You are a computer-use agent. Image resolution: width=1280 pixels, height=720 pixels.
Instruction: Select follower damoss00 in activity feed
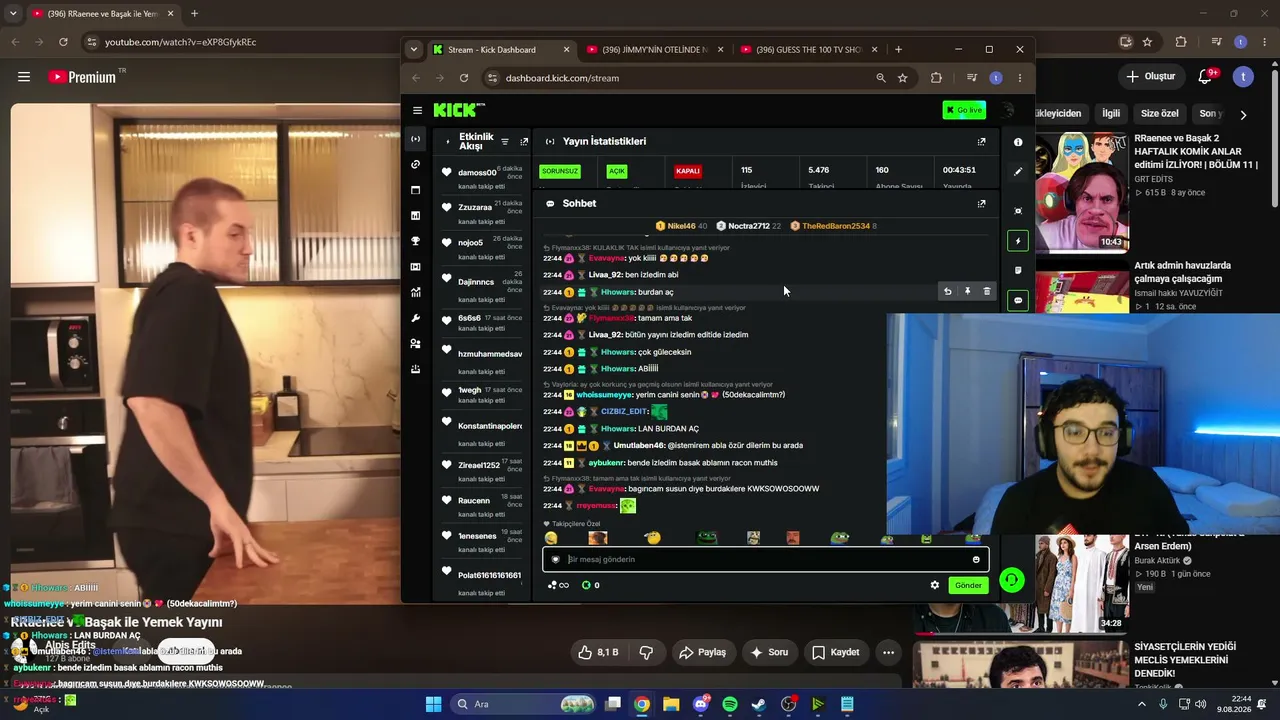[x=477, y=173]
